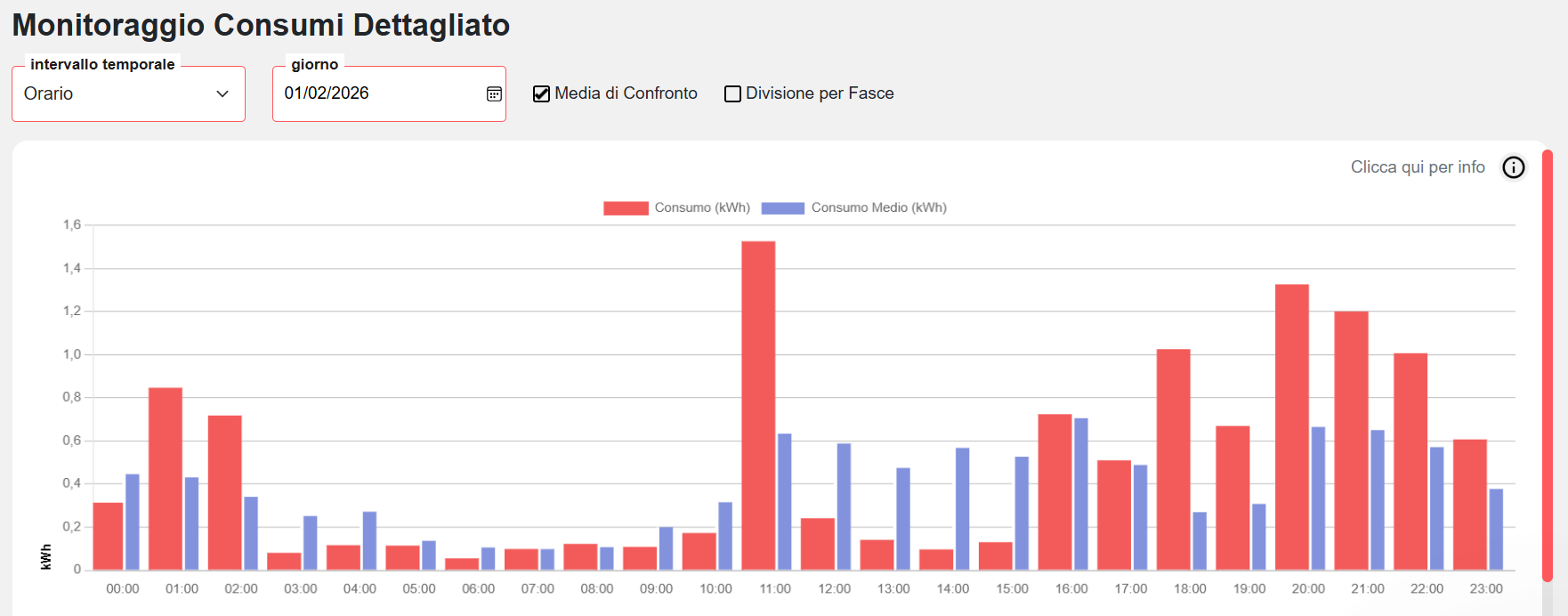Click the chevron arrow beside Orario

click(x=222, y=94)
